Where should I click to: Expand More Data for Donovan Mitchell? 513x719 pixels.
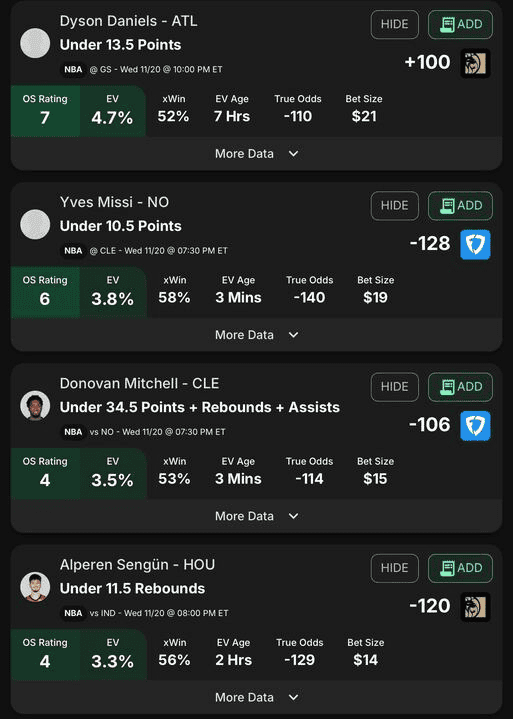tap(256, 516)
